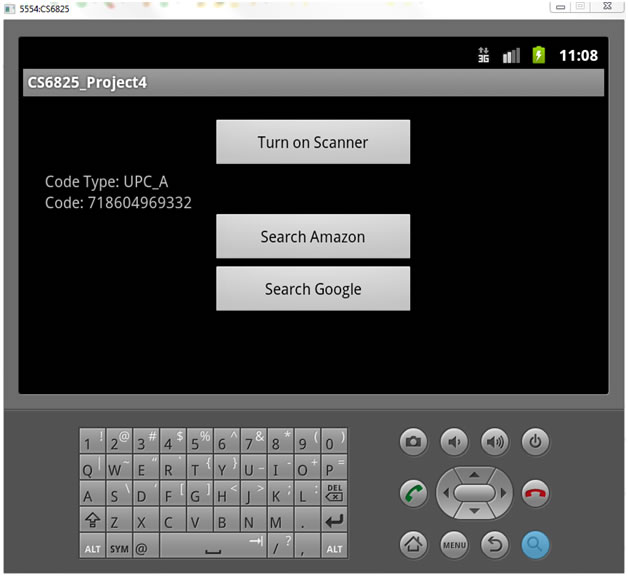Click the Turn on Scanner button

coord(313,142)
